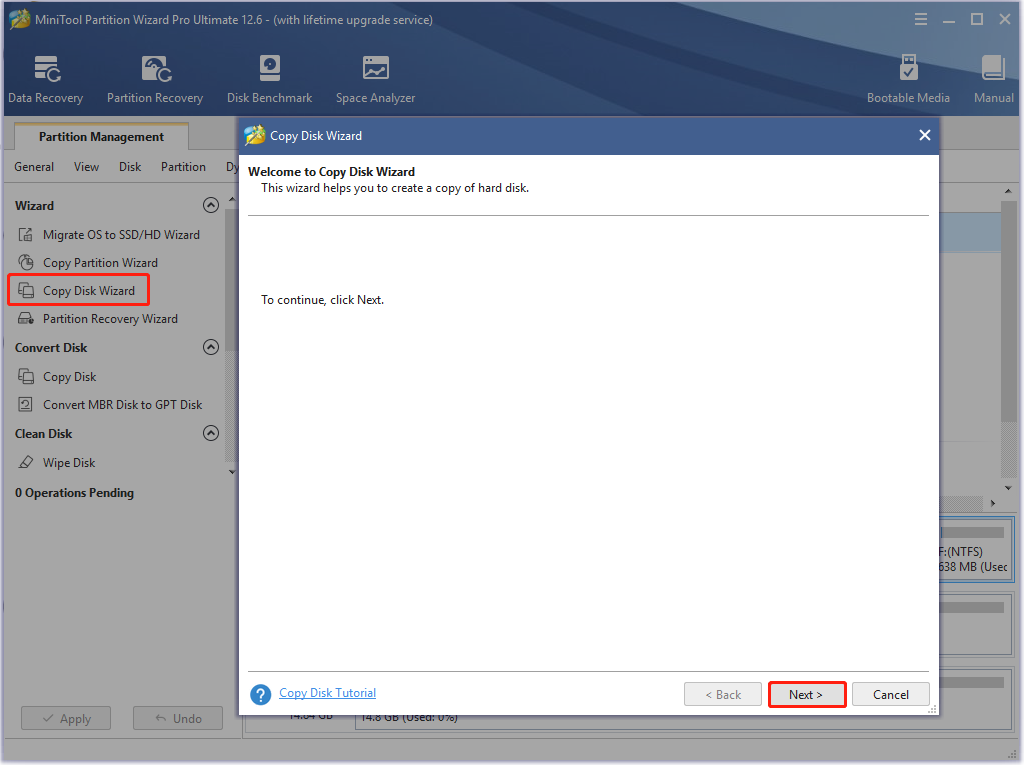Collapse the Convert Disk section
Screen dimensions: 1025x767
pos(210,347)
